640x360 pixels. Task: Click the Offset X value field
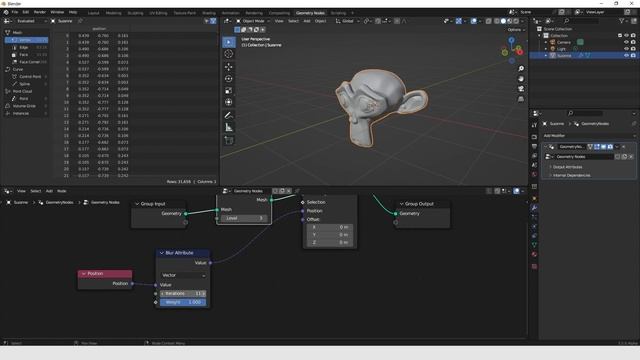coord(330,227)
